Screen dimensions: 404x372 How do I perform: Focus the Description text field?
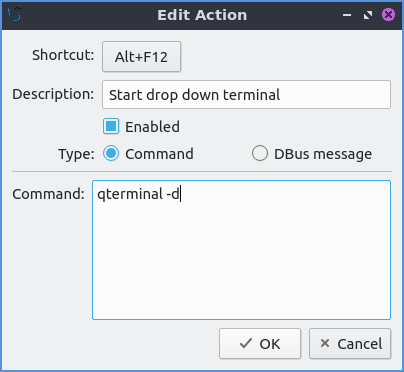point(246,95)
